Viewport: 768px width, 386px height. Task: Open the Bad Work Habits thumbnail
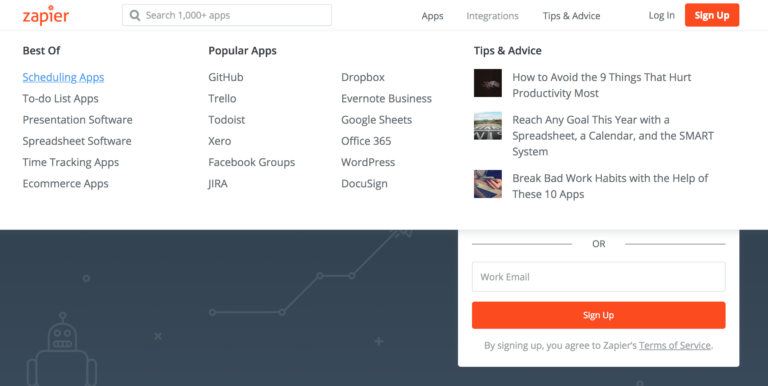(487, 184)
